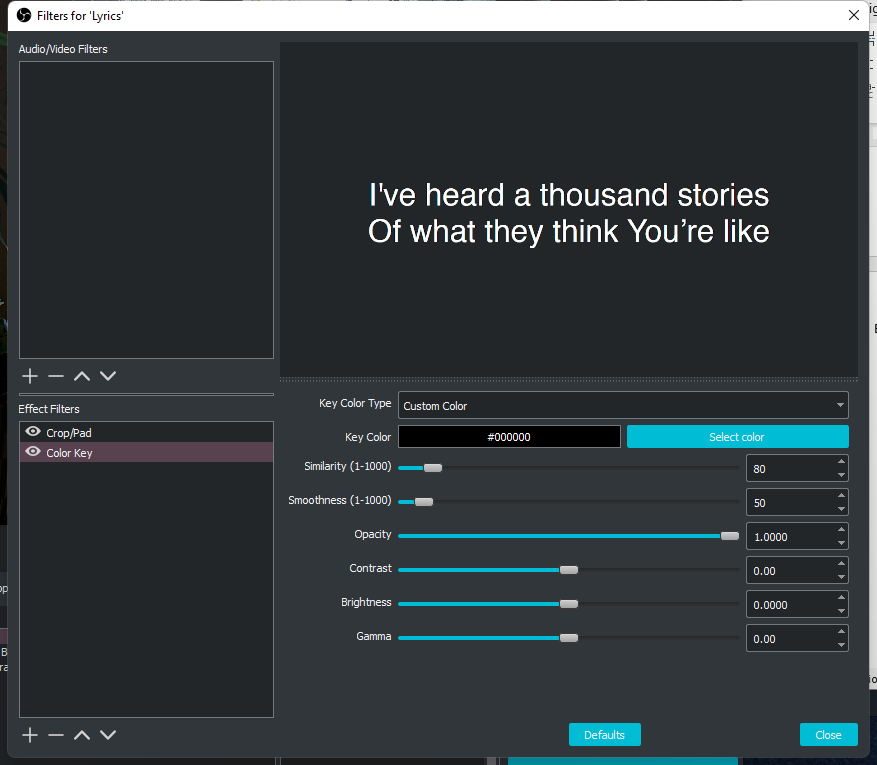Increase Similarity value with up arrow
The width and height of the screenshot is (877, 765).
[841, 461]
